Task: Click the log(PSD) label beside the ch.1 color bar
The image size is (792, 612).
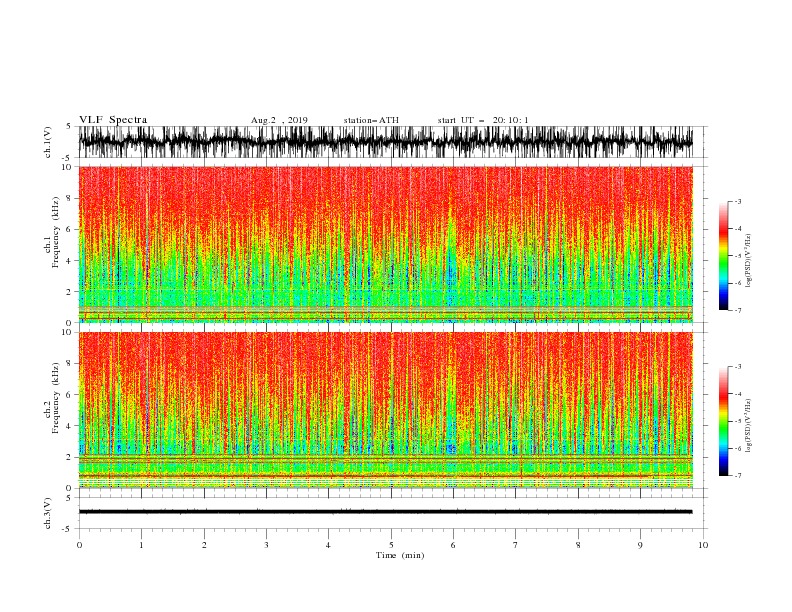Action: (749, 261)
